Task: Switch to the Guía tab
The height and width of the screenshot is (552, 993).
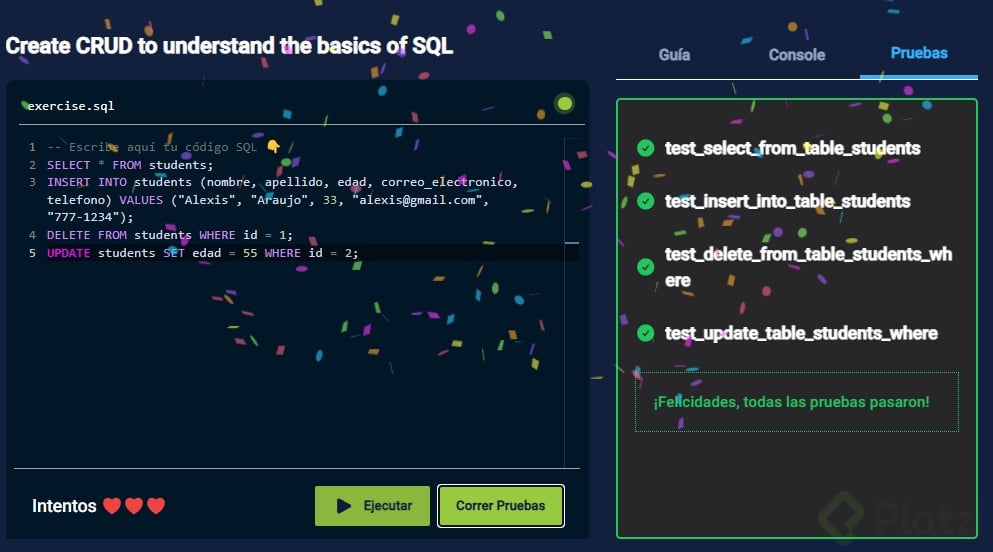Action: coord(674,54)
